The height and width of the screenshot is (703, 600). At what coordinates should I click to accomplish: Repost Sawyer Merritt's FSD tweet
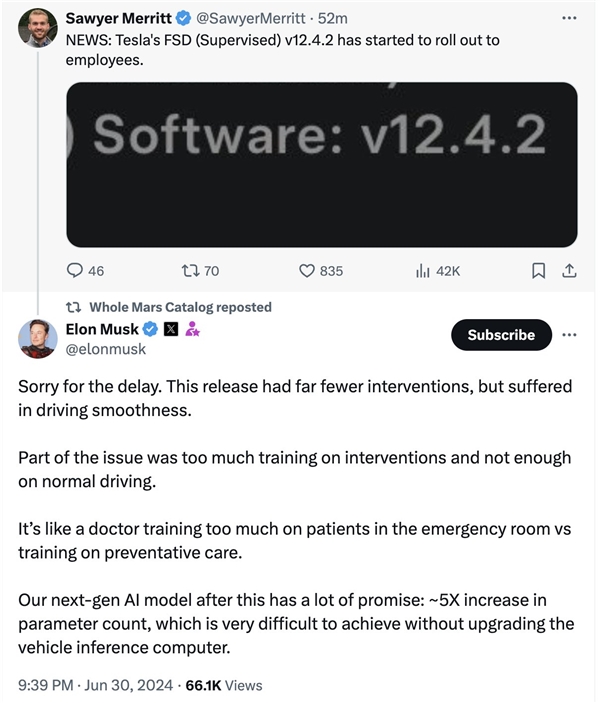[x=189, y=270]
